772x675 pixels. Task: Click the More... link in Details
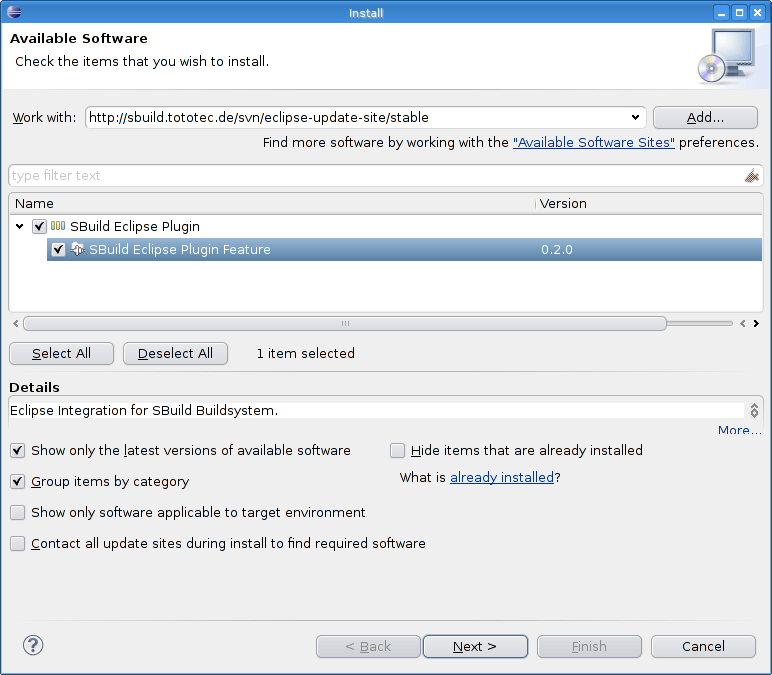pos(740,430)
